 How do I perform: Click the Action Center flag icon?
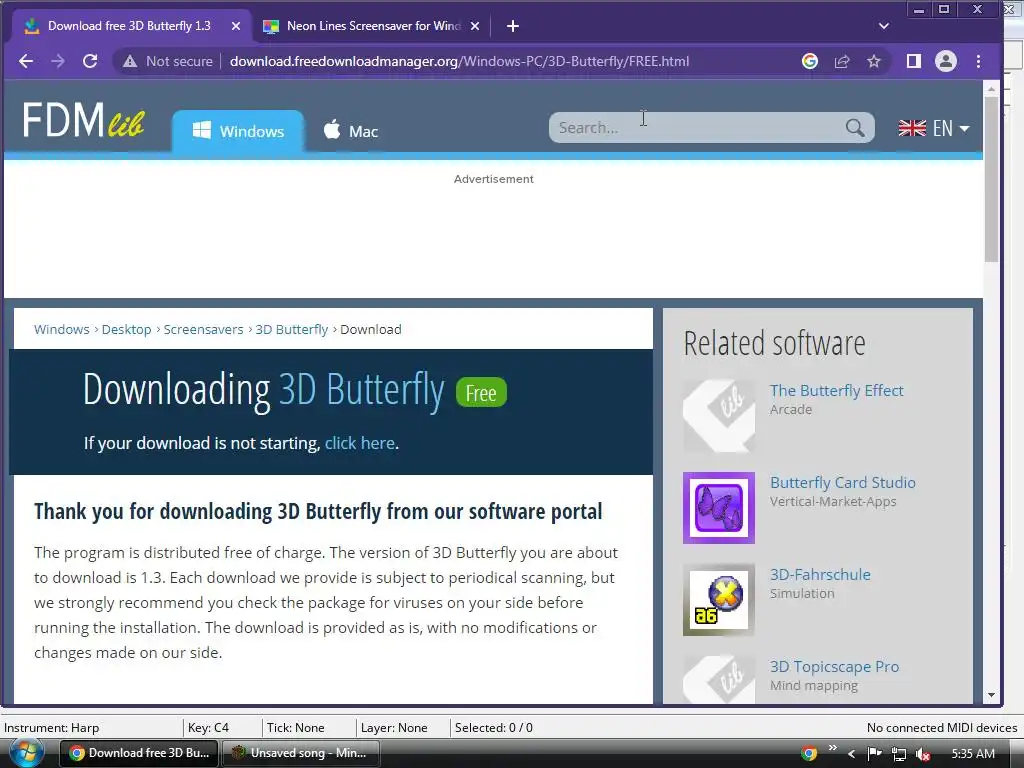coord(874,754)
